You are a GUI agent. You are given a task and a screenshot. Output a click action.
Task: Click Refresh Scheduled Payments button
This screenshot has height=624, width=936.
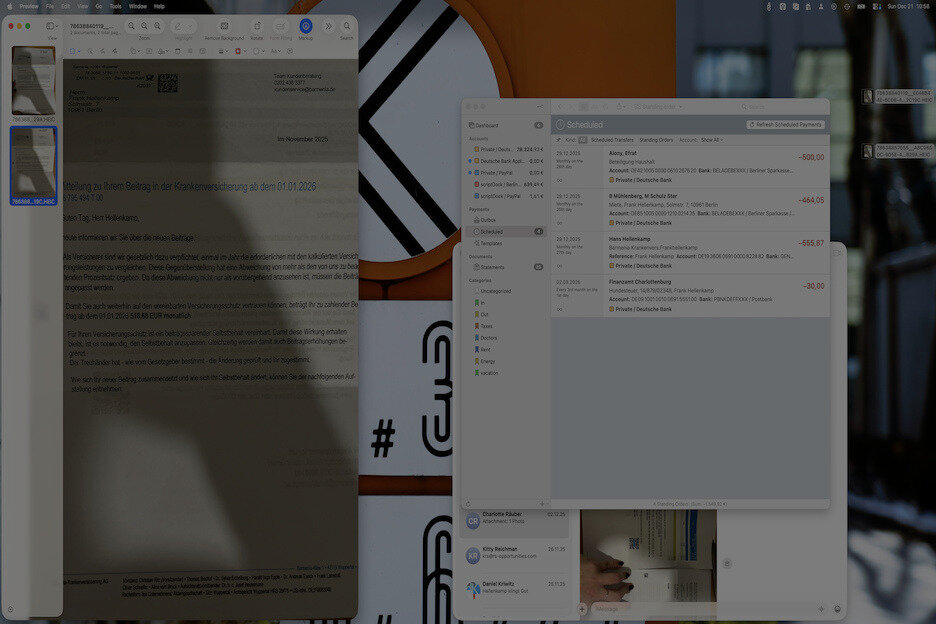coord(785,124)
